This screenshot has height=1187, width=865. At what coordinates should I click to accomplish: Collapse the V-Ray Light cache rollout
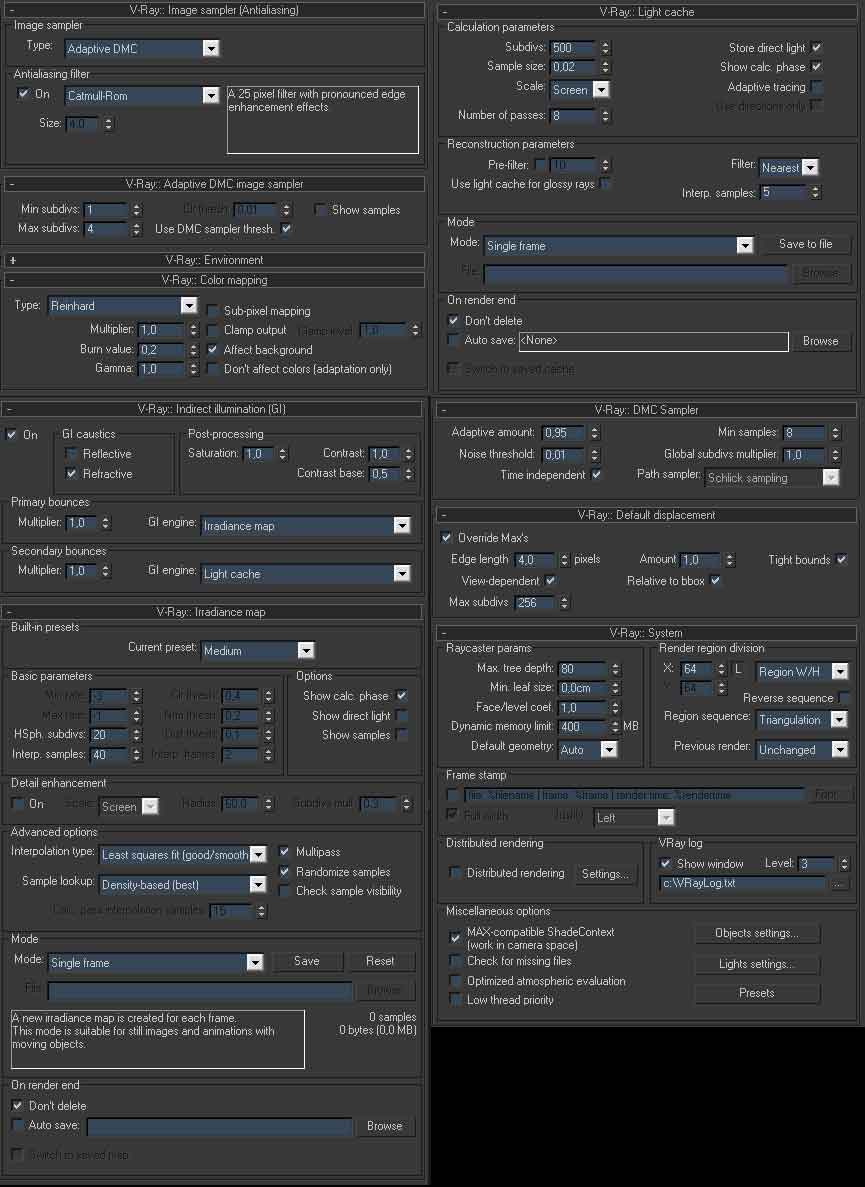444,12
